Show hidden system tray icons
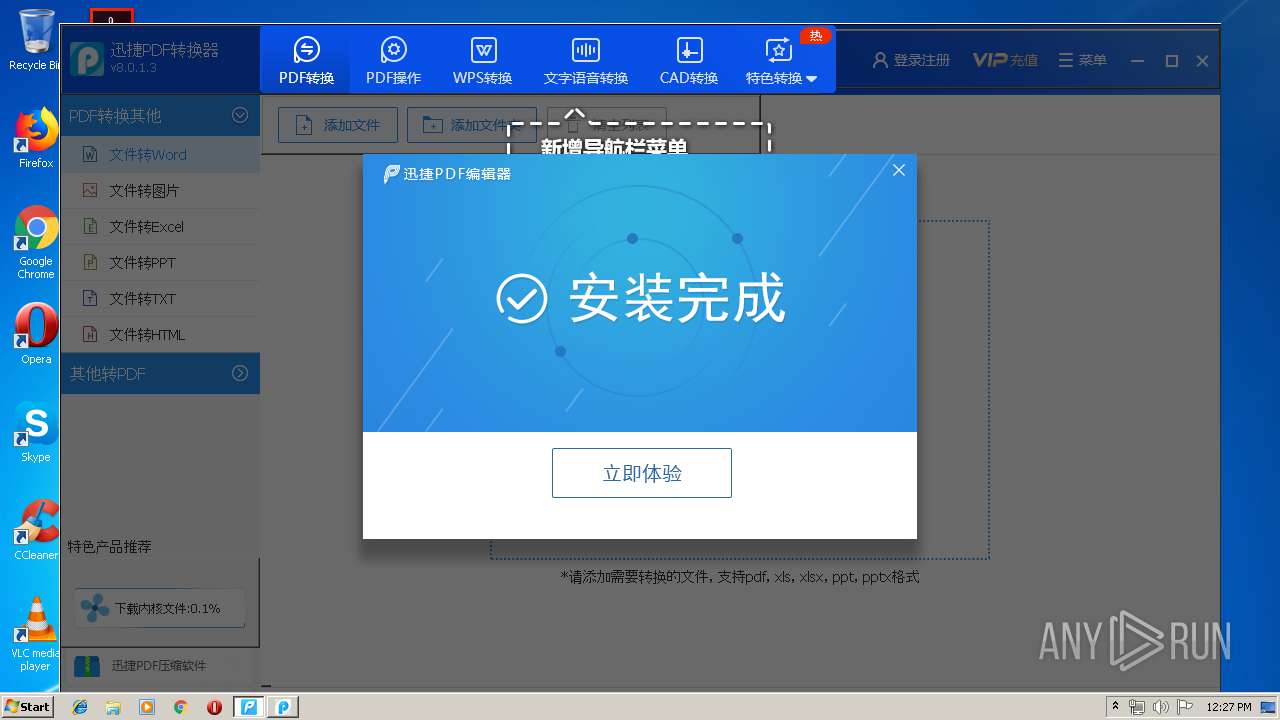The height and width of the screenshot is (720, 1280). pyautogui.click(x=1116, y=707)
